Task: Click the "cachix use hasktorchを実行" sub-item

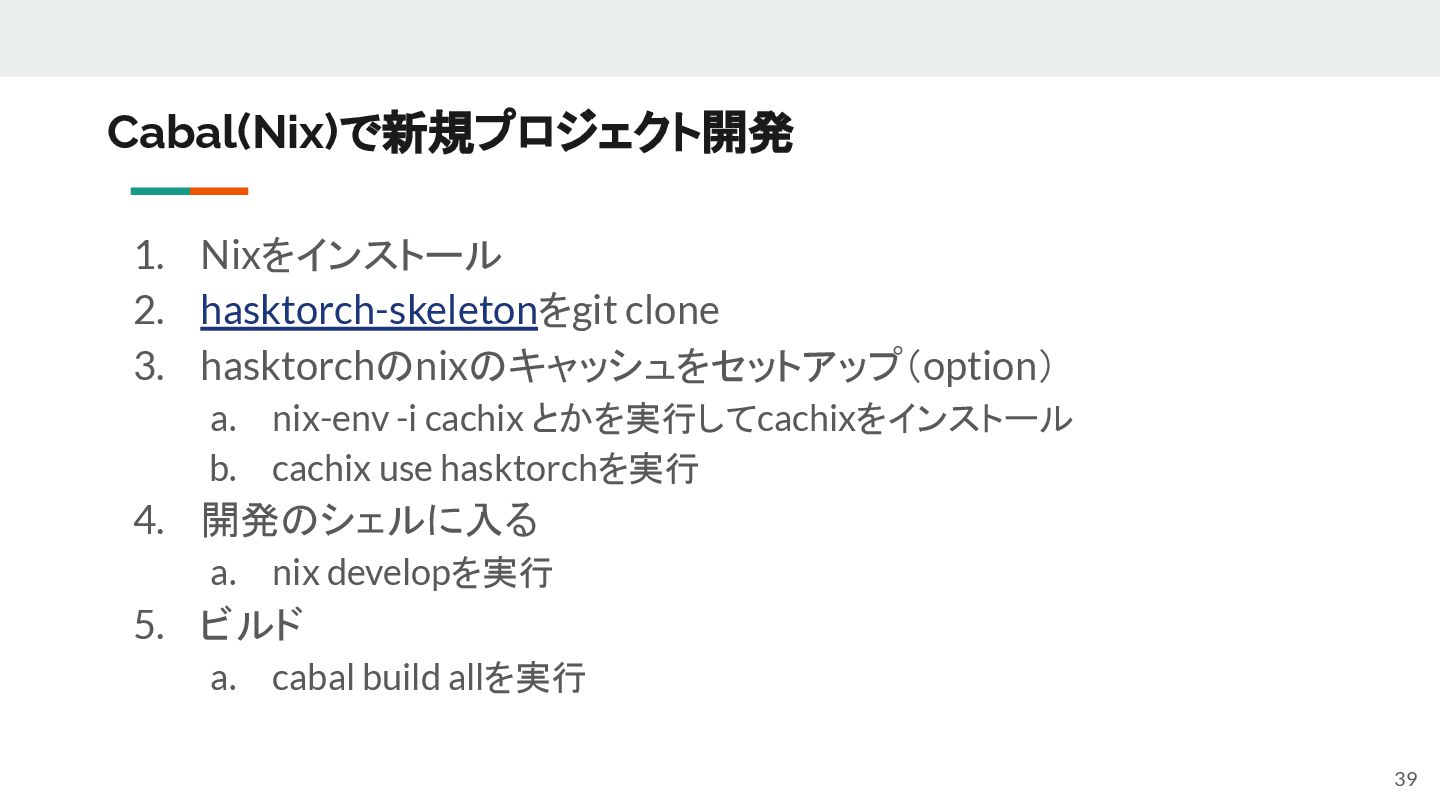Action: coord(485,469)
